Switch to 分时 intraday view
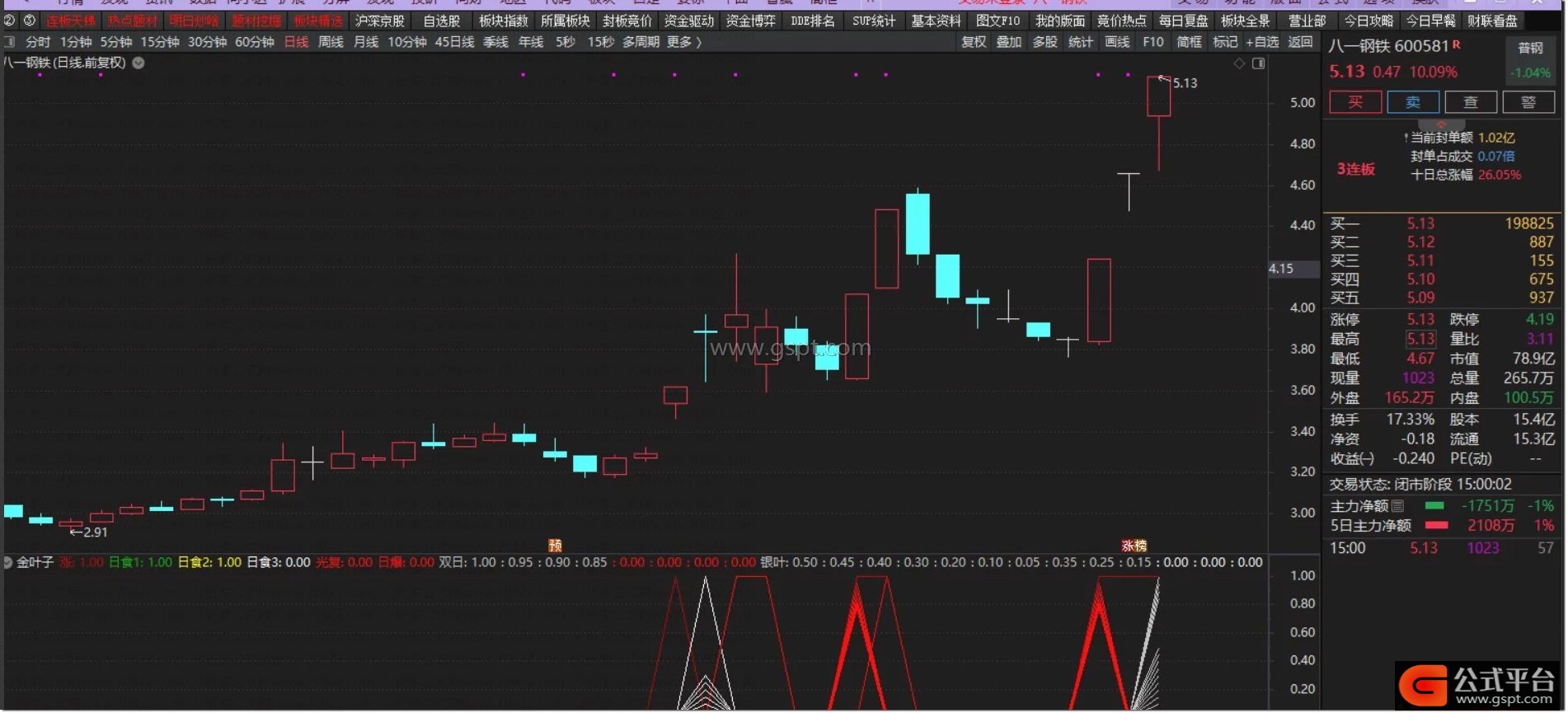The height and width of the screenshot is (713, 1568). [38, 42]
